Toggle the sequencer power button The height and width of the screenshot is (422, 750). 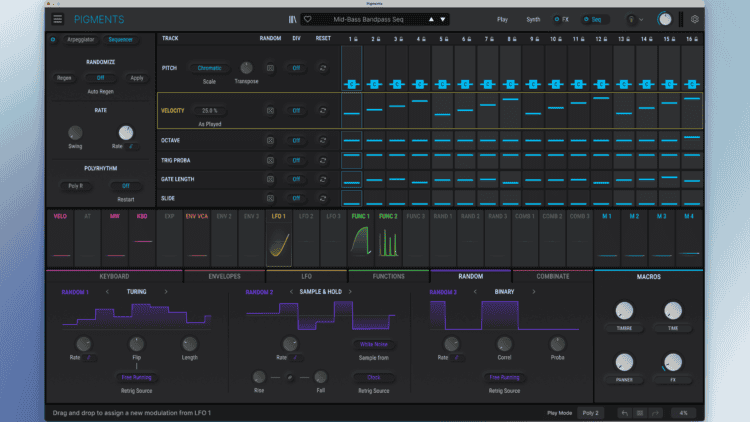coord(53,39)
